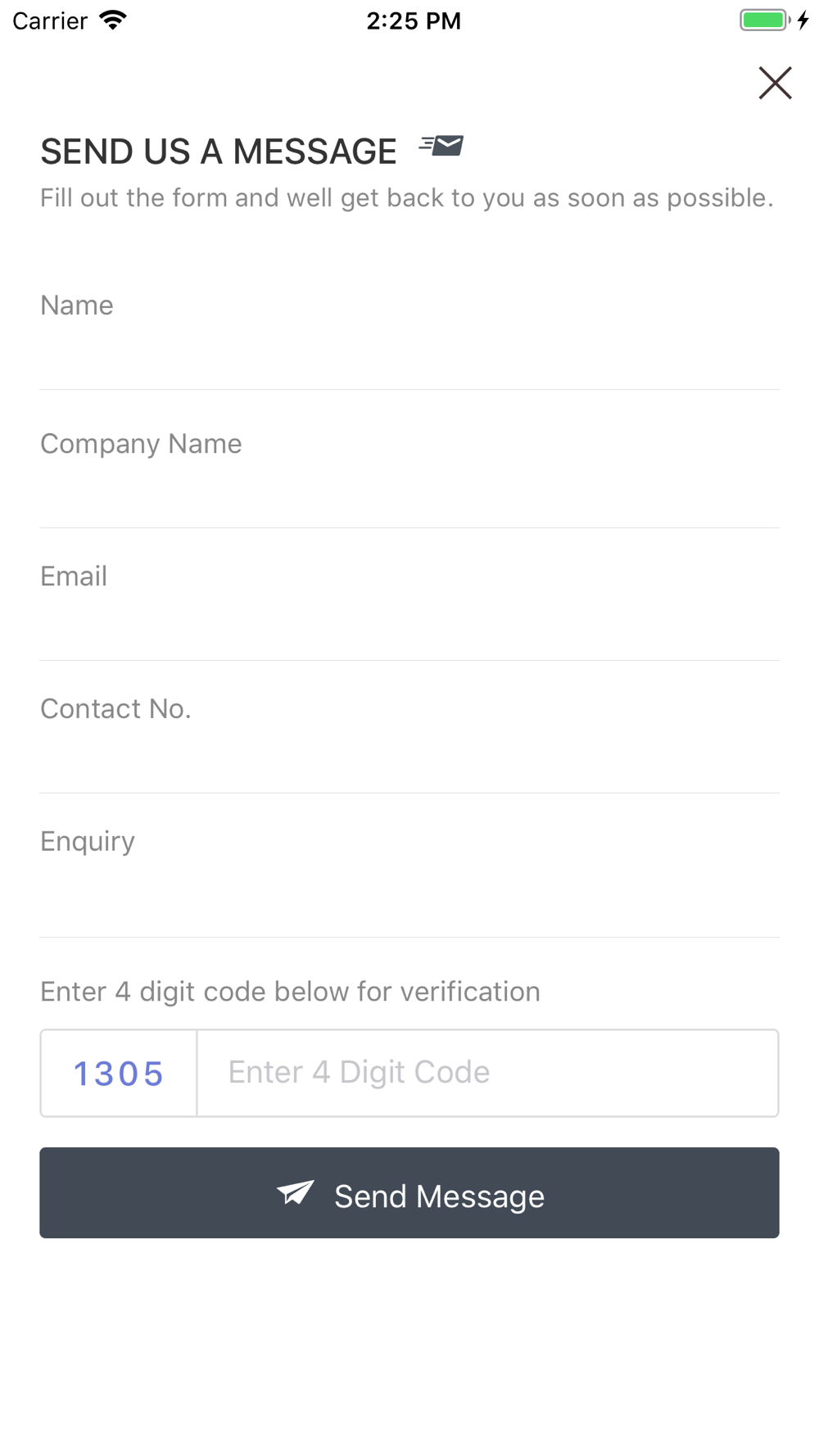The height and width of the screenshot is (1456, 819).
Task: Focus the Enter 4 Digit Code box
Action: click(x=488, y=1073)
